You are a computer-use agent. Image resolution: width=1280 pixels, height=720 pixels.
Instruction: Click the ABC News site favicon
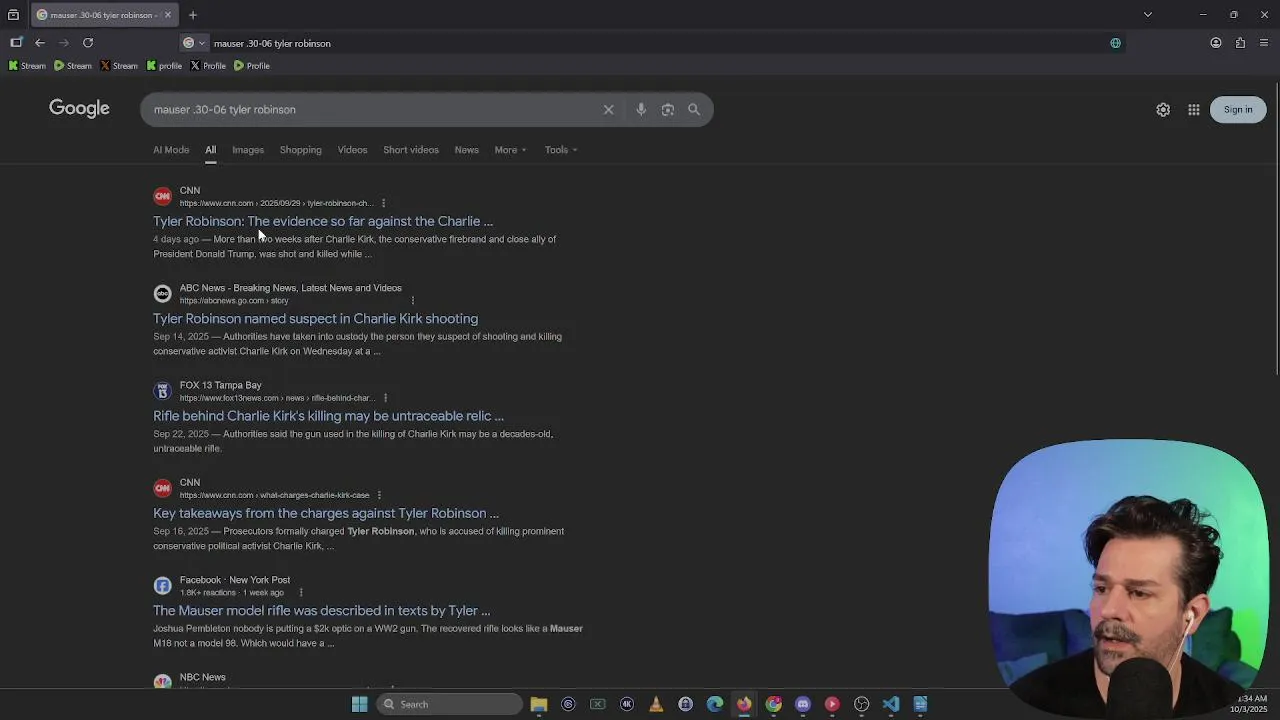click(x=162, y=293)
